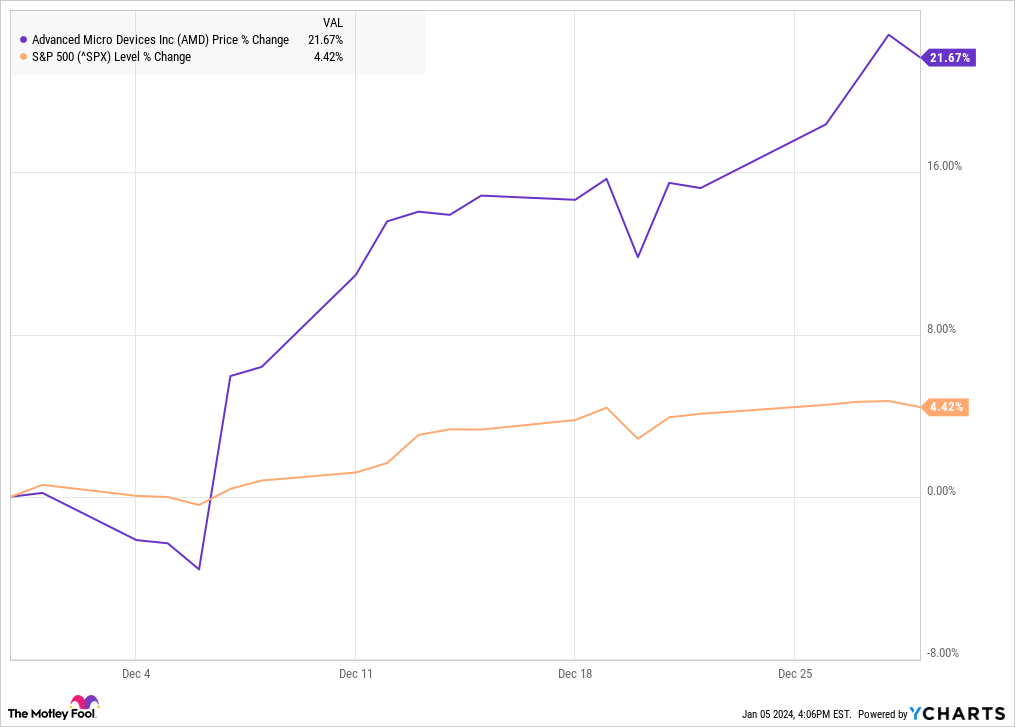Viewport: 1015px width, 727px height.
Task: Click the Powered by text
Action: (x=882, y=715)
